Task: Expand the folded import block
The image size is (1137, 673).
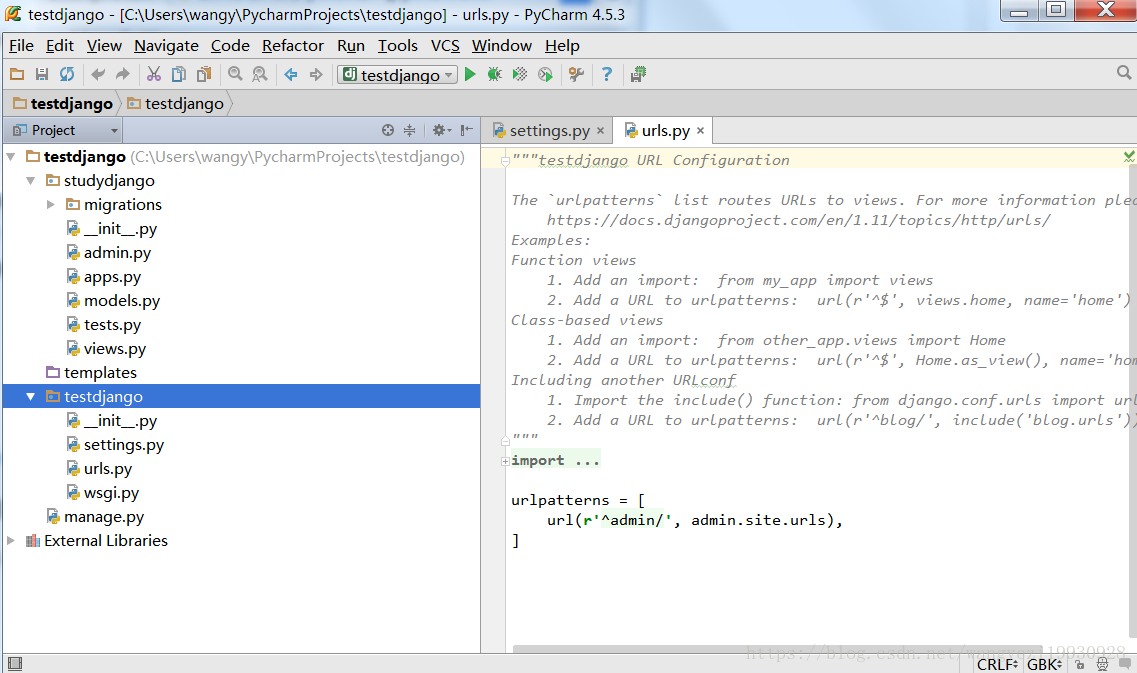Action: click(505, 461)
